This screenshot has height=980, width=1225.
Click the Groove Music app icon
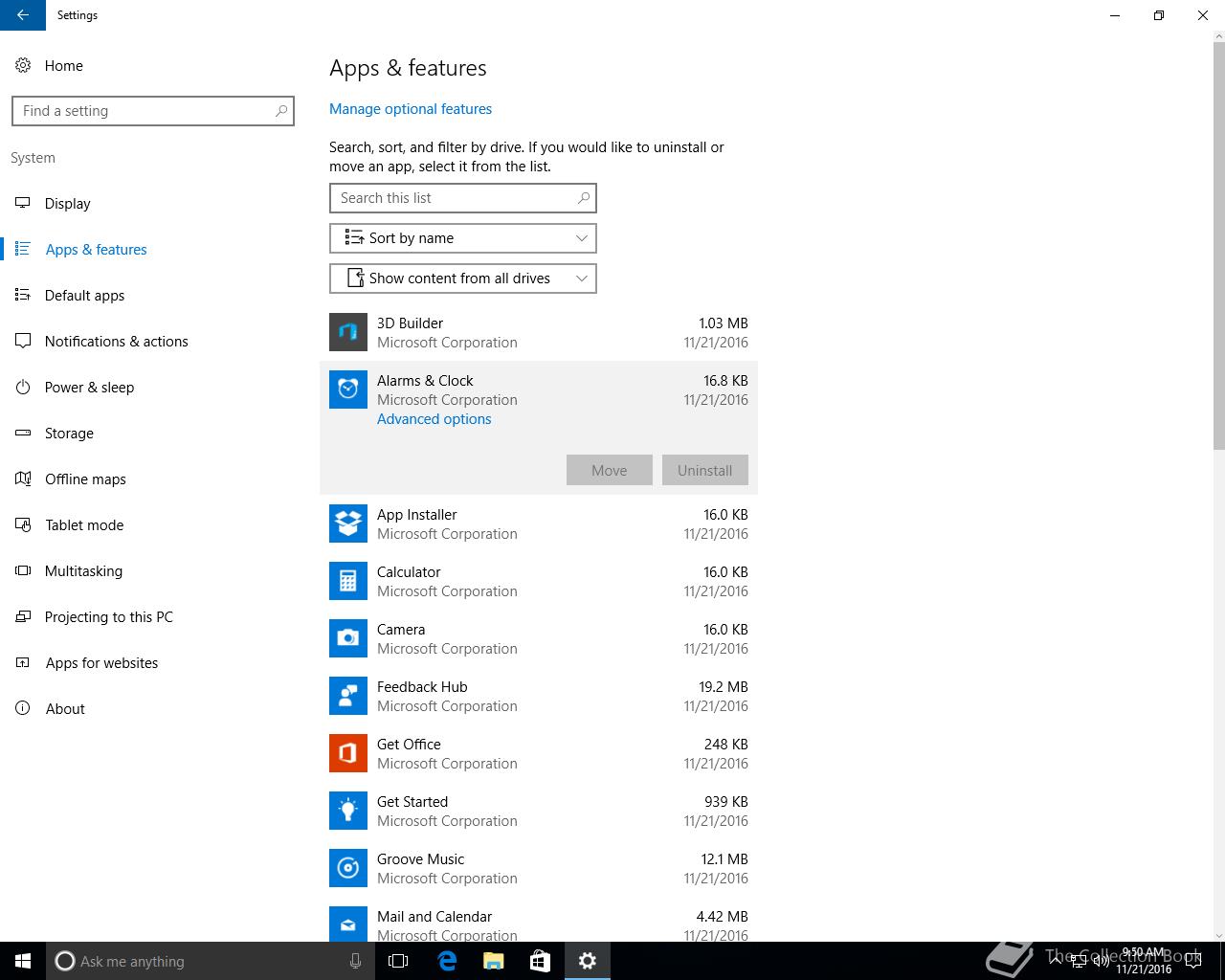click(x=348, y=868)
